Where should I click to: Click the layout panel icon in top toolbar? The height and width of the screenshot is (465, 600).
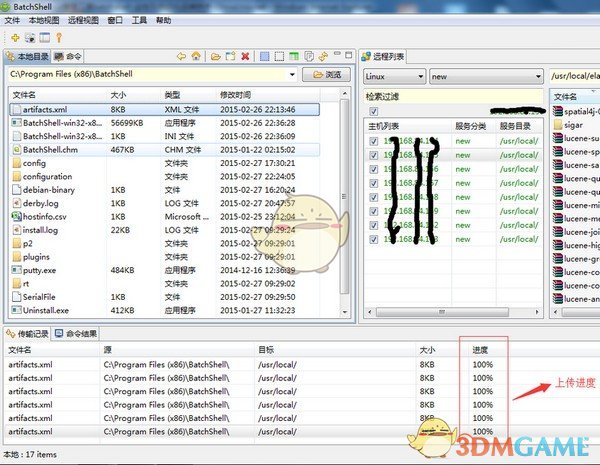[x=45, y=38]
